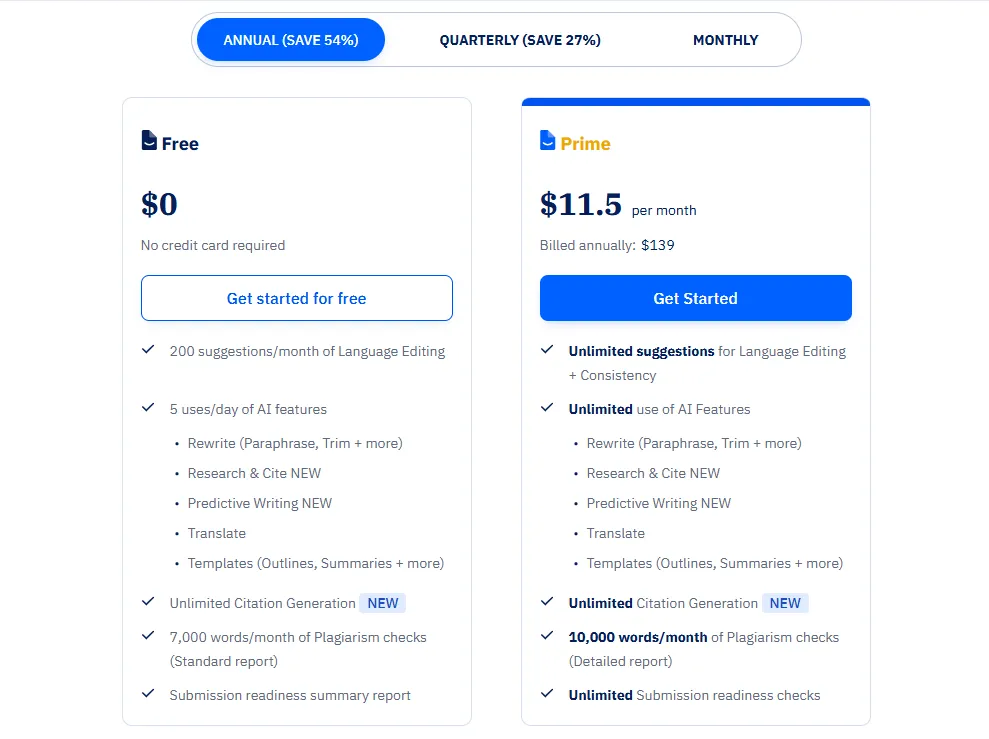Click the checkmark near Submission readiness summary report
Image resolution: width=989 pixels, height=739 pixels.
(x=148, y=693)
